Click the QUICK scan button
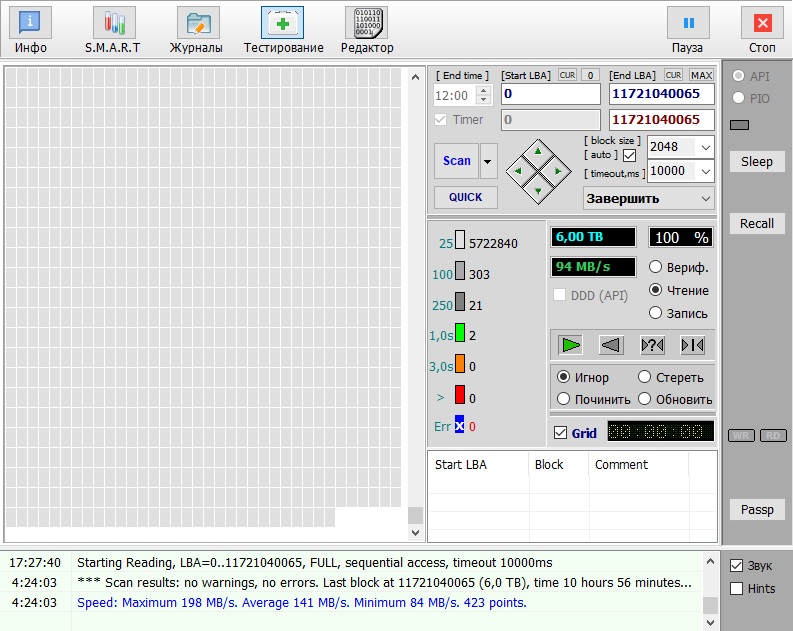The width and height of the screenshot is (793, 631). tap(466, 197)
